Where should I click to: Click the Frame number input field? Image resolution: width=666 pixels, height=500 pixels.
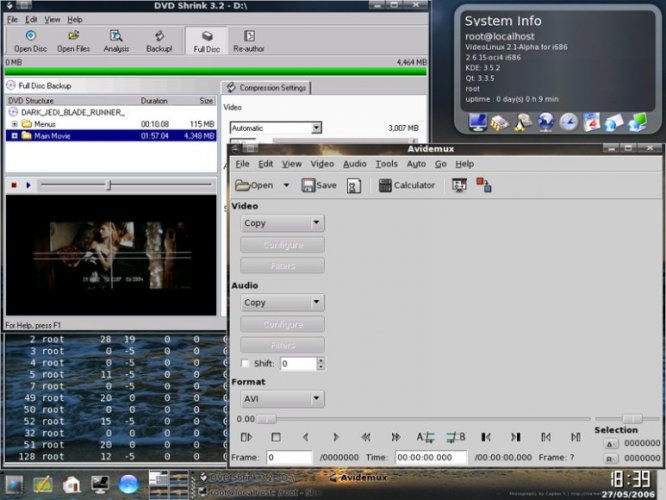point(289,458)
